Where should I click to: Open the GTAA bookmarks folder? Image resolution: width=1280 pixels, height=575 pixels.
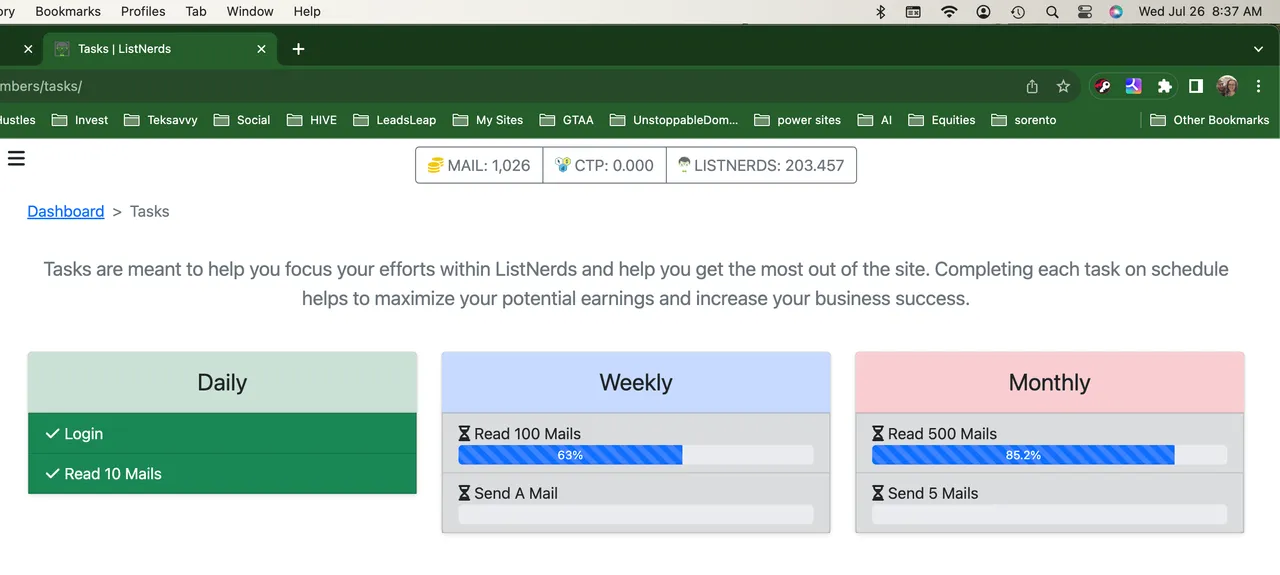(x=566, y=120)
